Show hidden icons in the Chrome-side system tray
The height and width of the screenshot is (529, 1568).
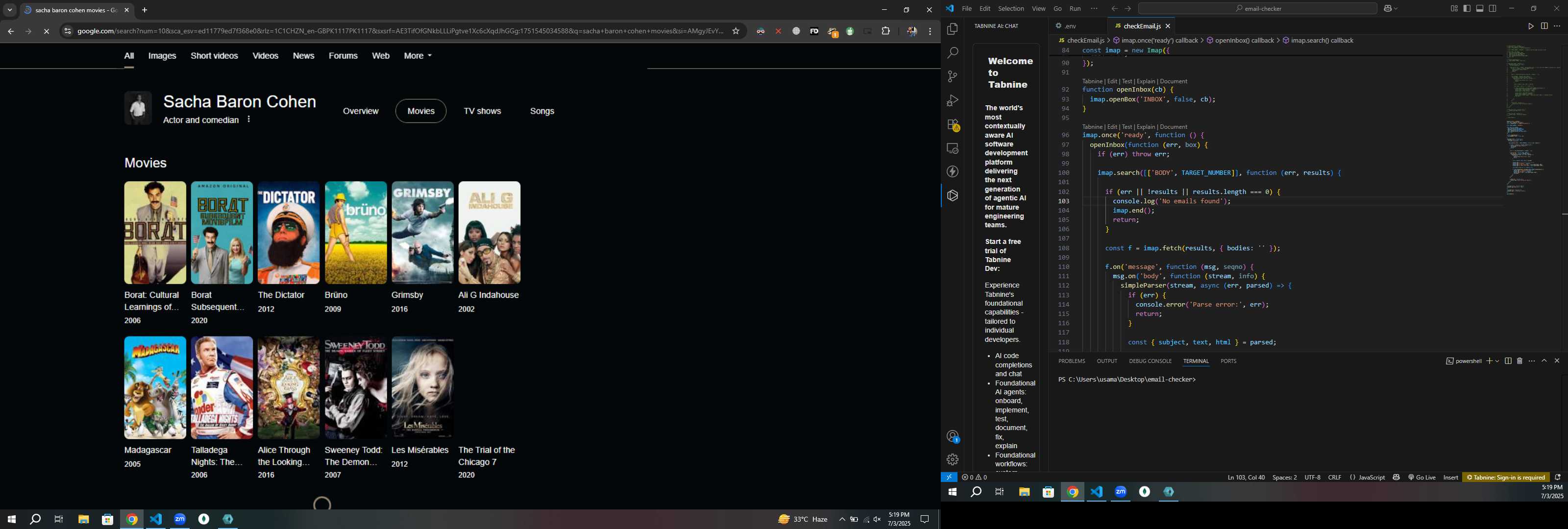click(842, 519)
